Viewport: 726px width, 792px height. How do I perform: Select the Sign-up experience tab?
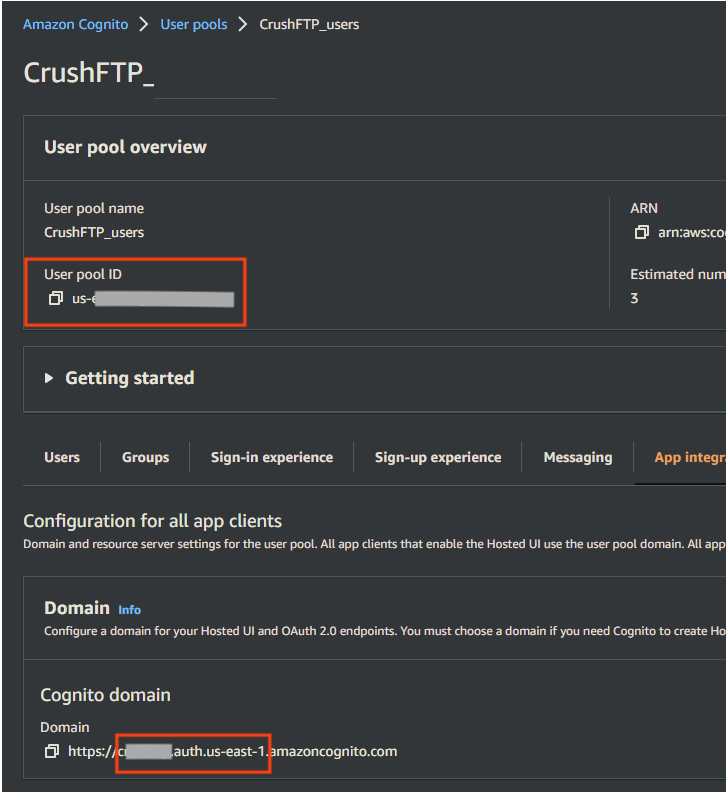coord(438,457)
